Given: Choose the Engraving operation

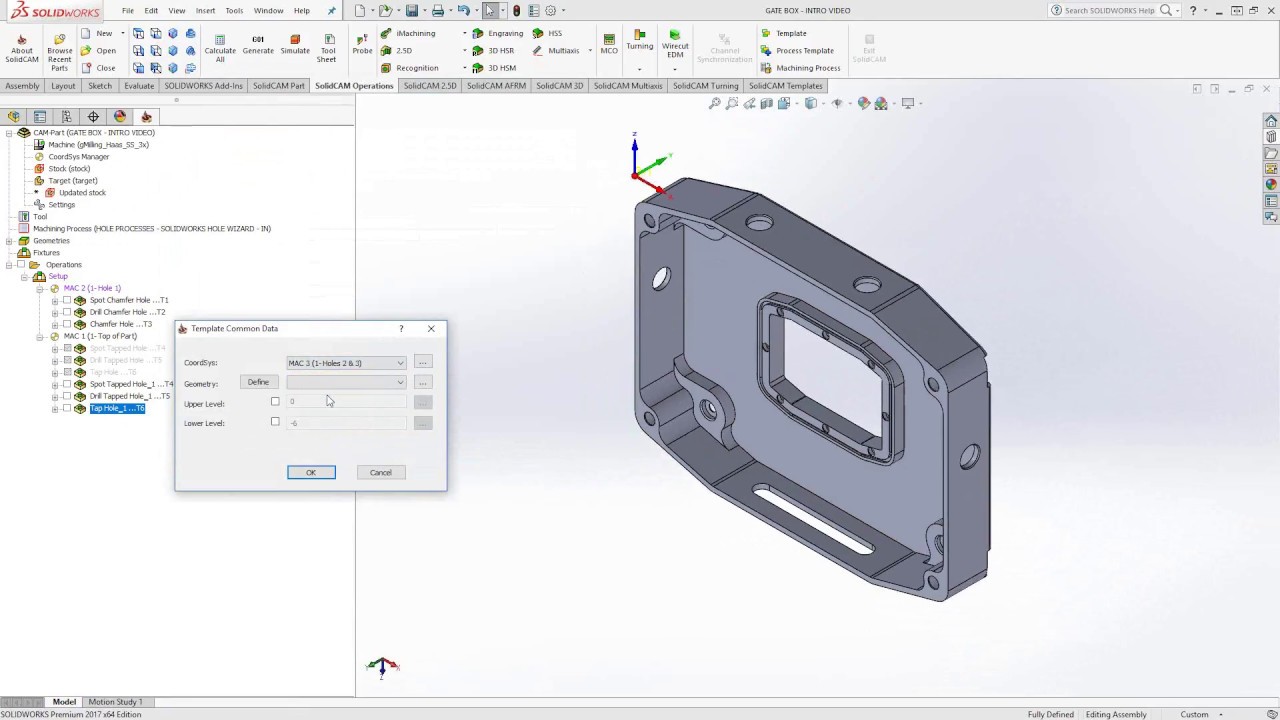Looking at the screenshot, I should point(498,33).
